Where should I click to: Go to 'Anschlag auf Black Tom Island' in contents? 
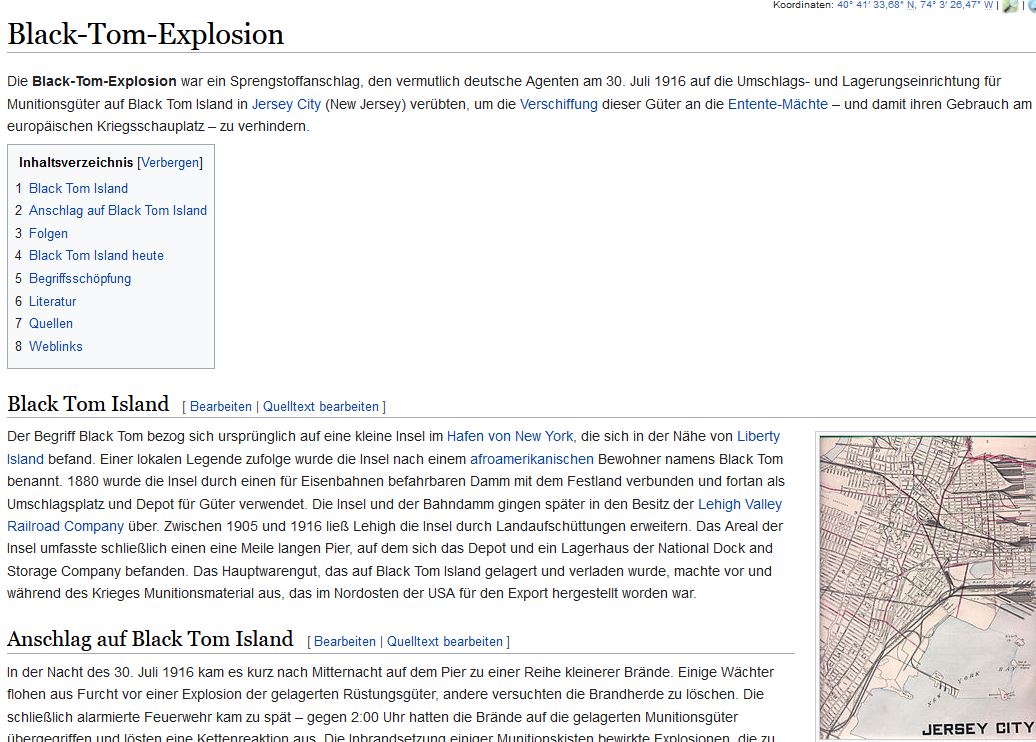pos(117,210)
